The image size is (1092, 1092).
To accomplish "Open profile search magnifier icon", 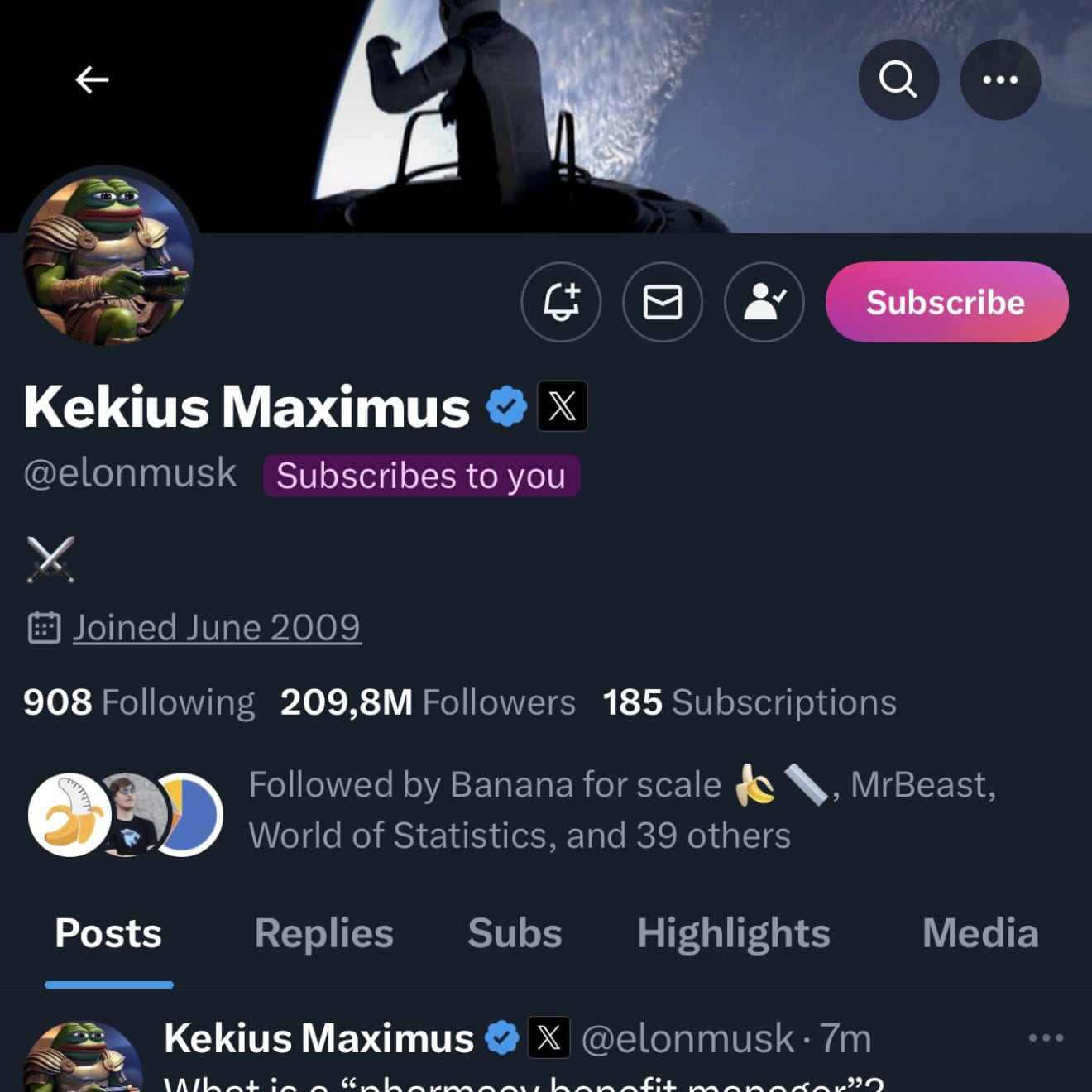I will pos(898,80).
